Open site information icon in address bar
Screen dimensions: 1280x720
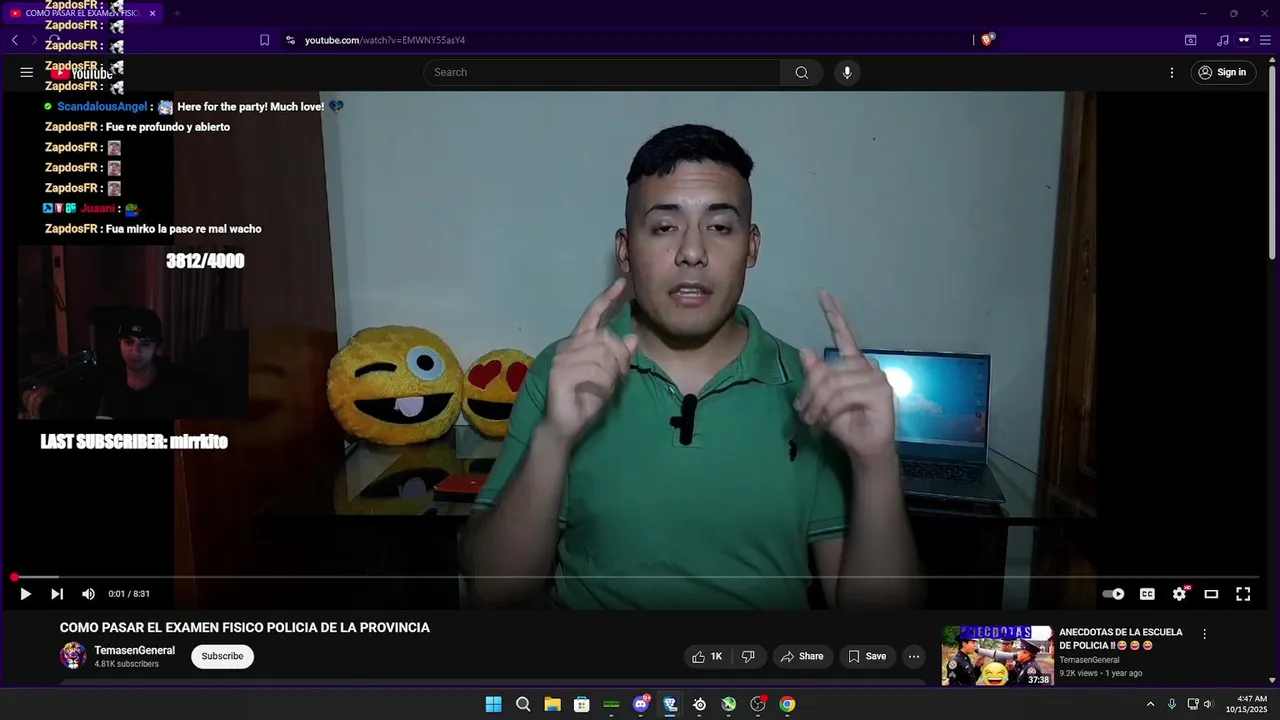[290, 40]
